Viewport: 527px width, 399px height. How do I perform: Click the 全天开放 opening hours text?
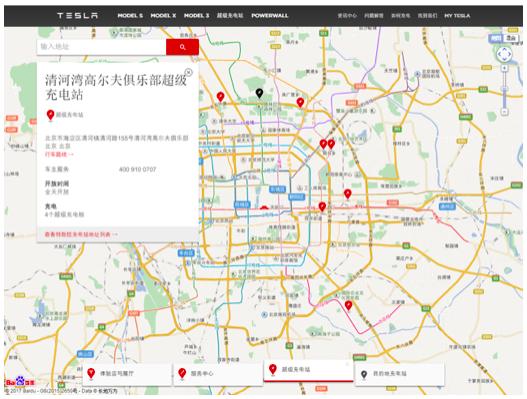[x=57, y=192]
